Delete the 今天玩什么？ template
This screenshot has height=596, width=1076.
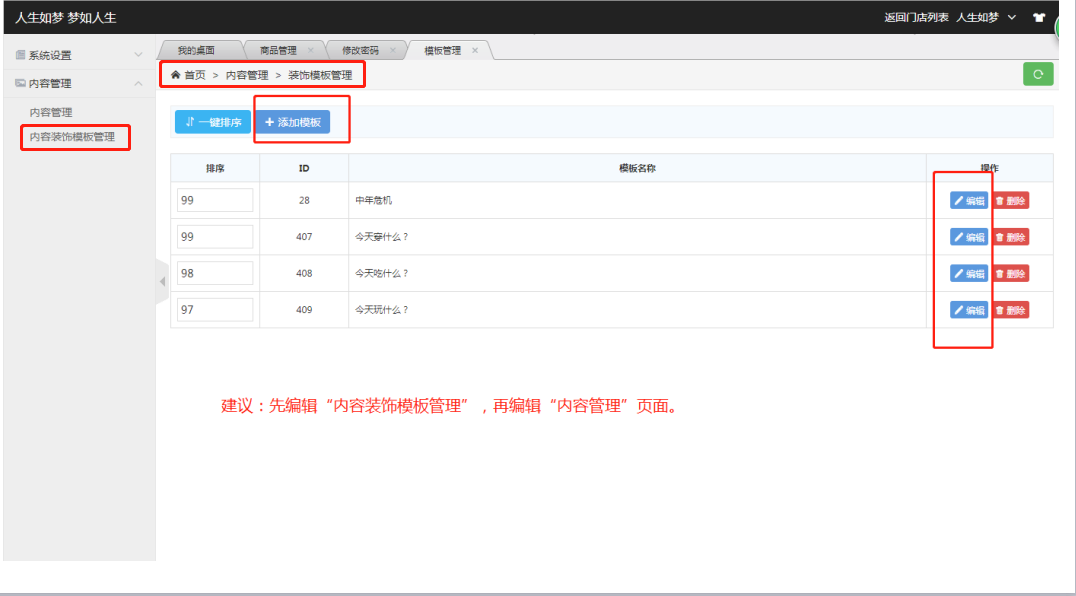(x=1010, y=310)
